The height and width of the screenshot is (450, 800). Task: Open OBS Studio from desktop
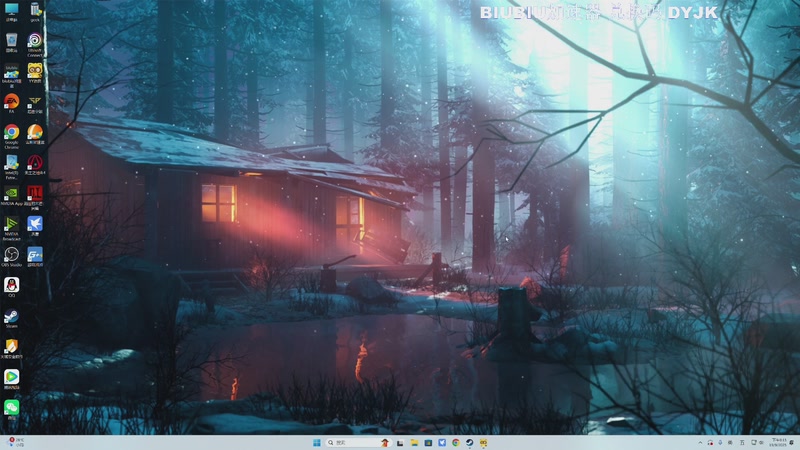pyautogui.click(x=11, y=257)
